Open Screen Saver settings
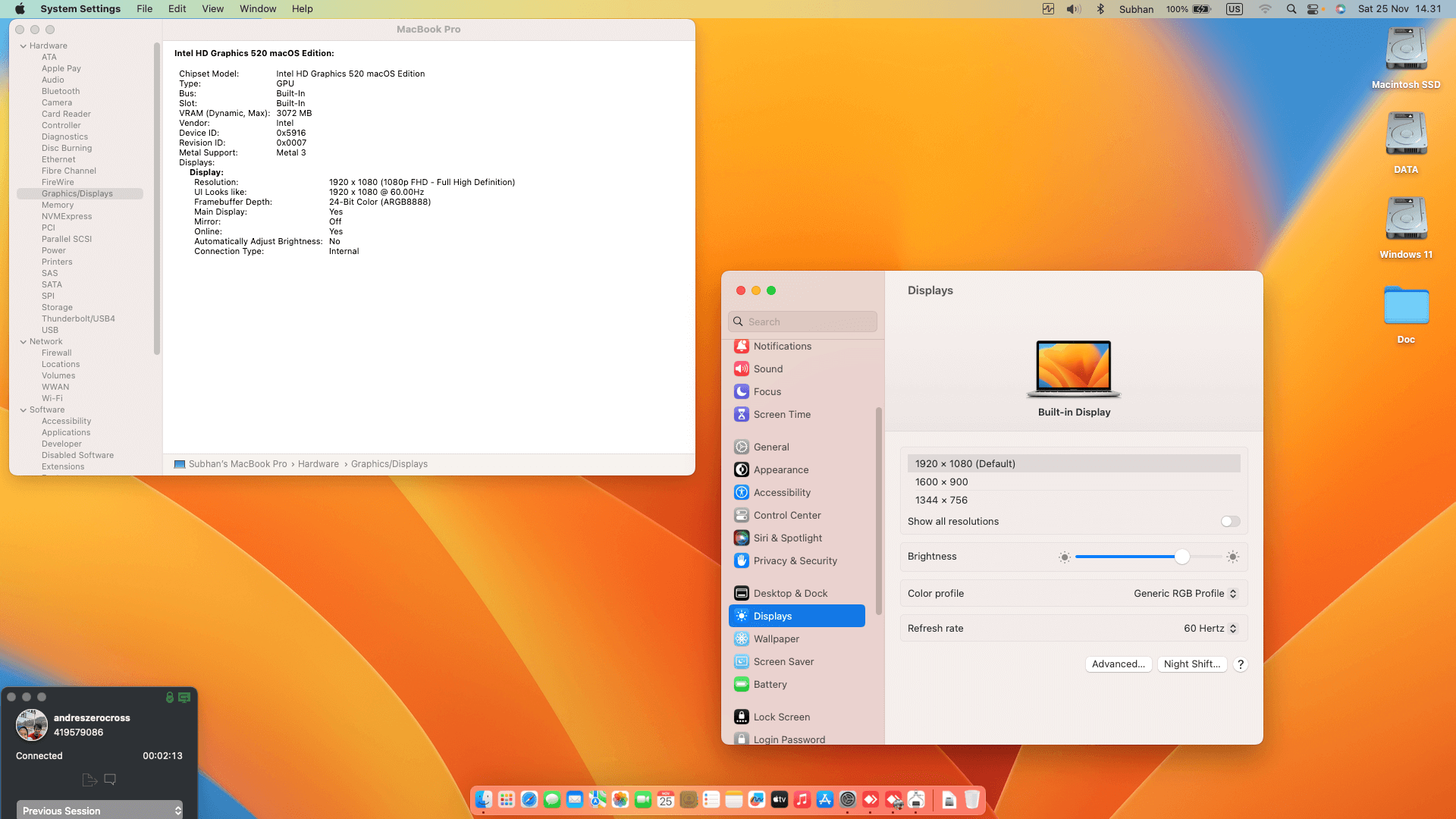Screen dimensions: 1456x819 796,662
